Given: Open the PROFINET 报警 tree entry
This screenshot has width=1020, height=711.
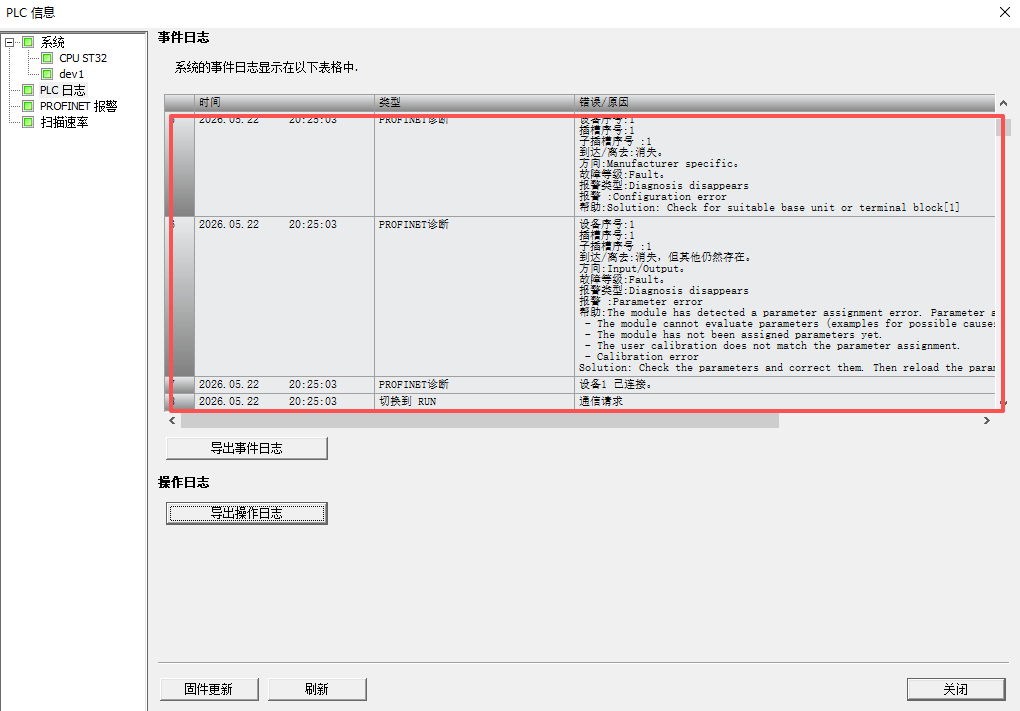Looking at the screenshot, I should (x=78, y=106).
